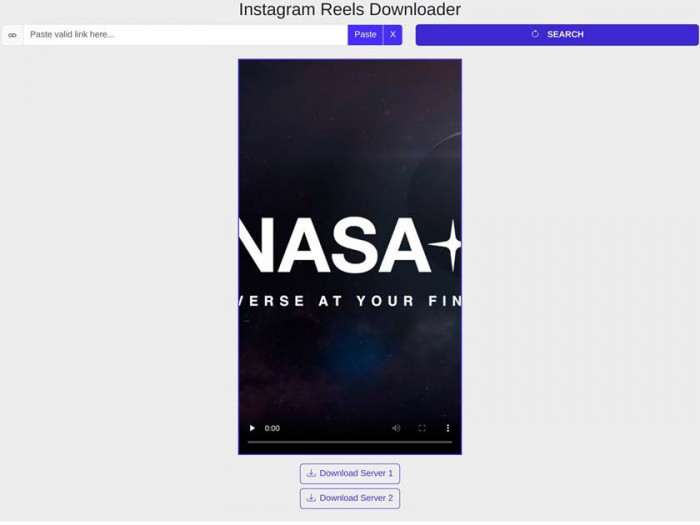
Task: Click the NASA+ video preview
Action: tap(350, 257)
